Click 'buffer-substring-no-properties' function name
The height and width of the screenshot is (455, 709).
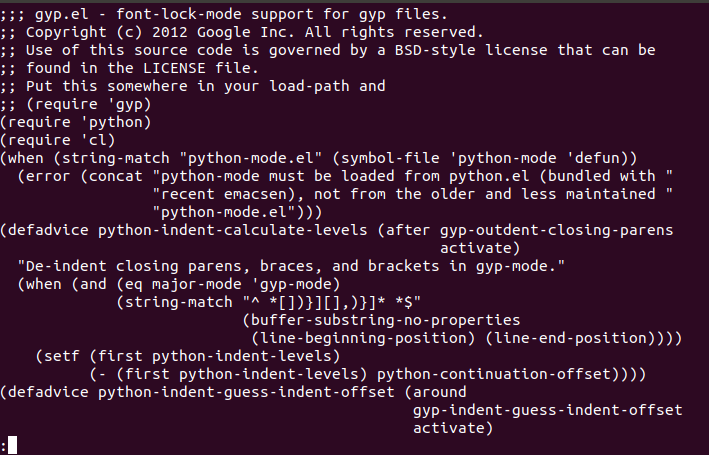click(386, 320)
